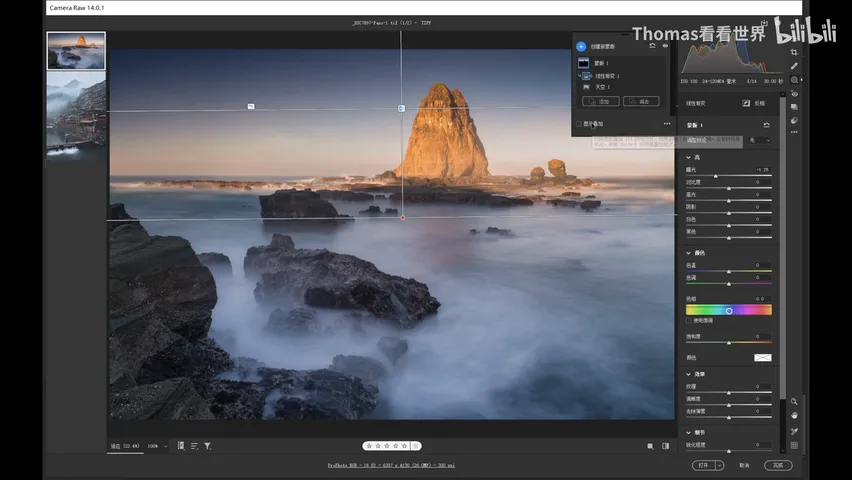Open the Snapshots layers icon
The width and height of the screenshot is (852, 480).
794,107
